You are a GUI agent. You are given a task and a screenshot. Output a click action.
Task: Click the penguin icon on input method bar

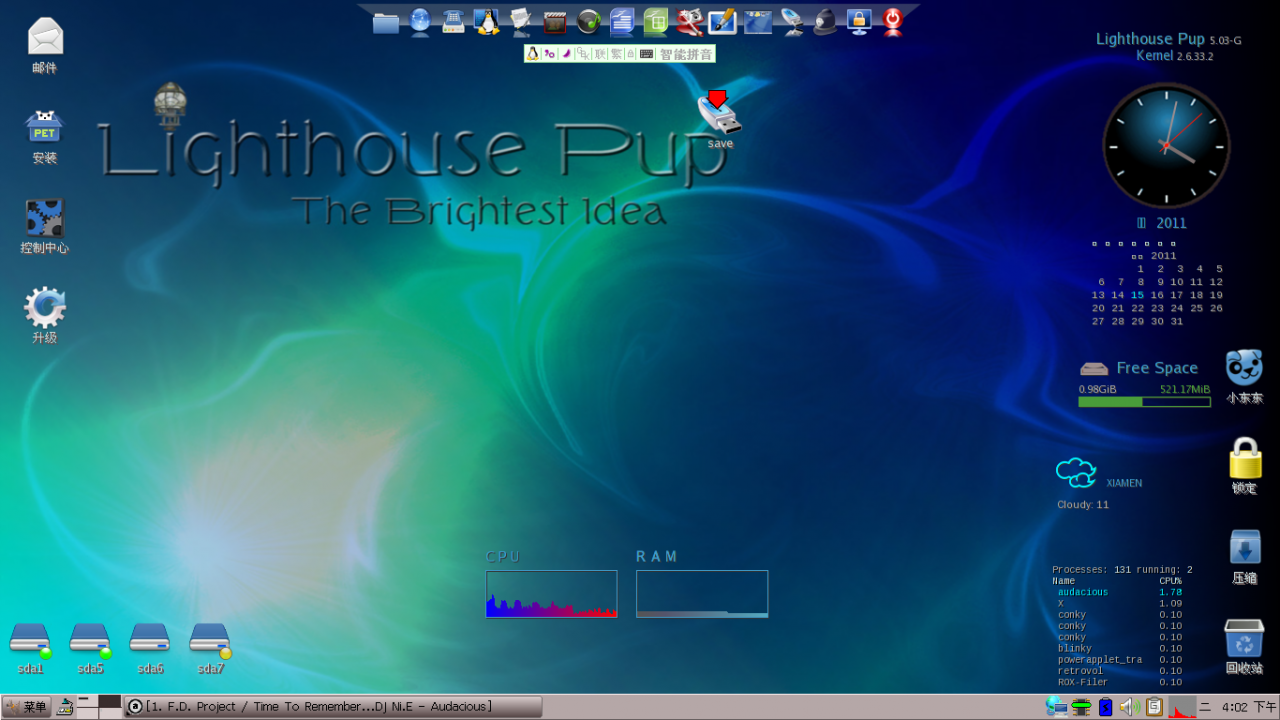tap(533, 54)
